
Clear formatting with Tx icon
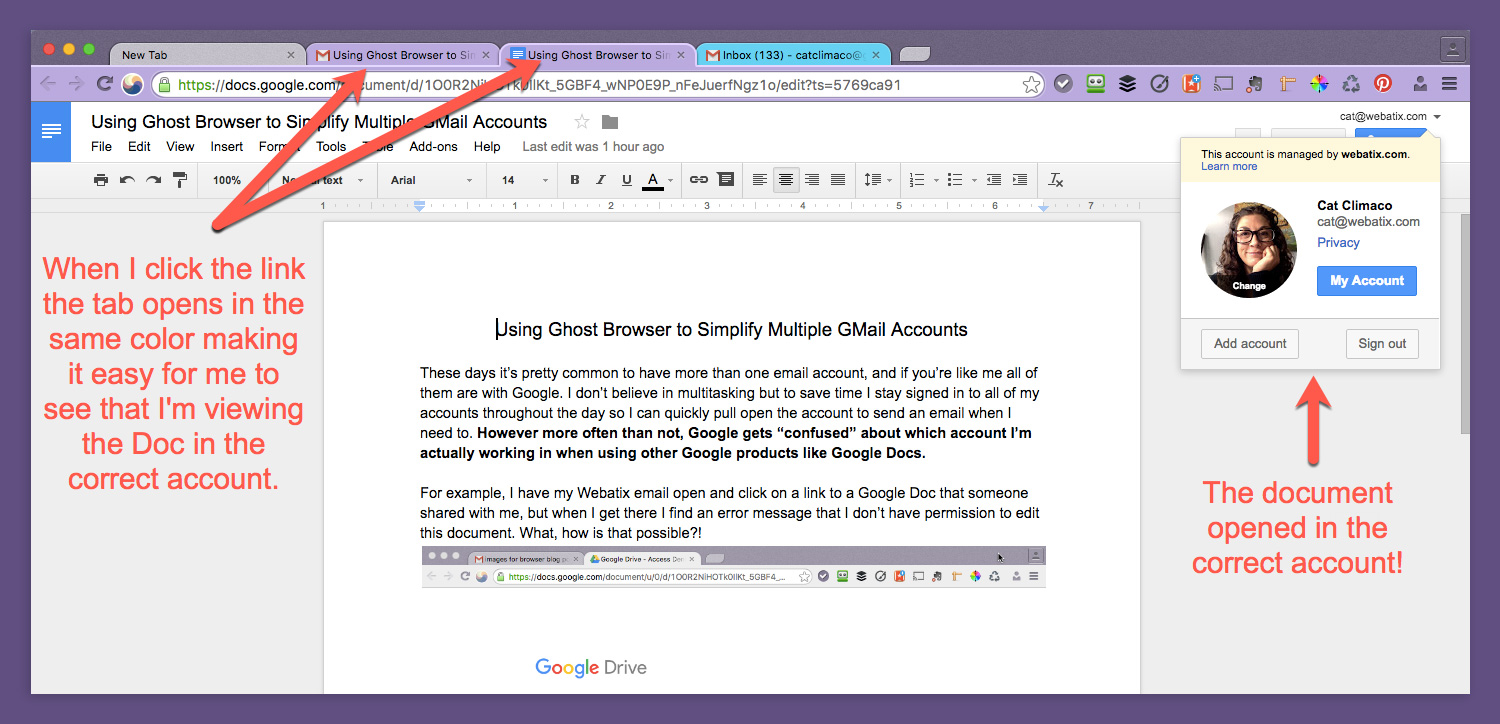point(1056,180)
